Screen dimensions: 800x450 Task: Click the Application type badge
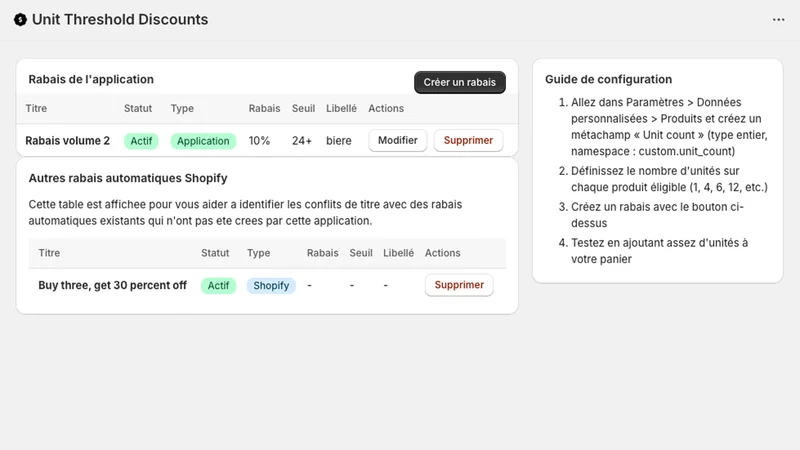point(203,141)
